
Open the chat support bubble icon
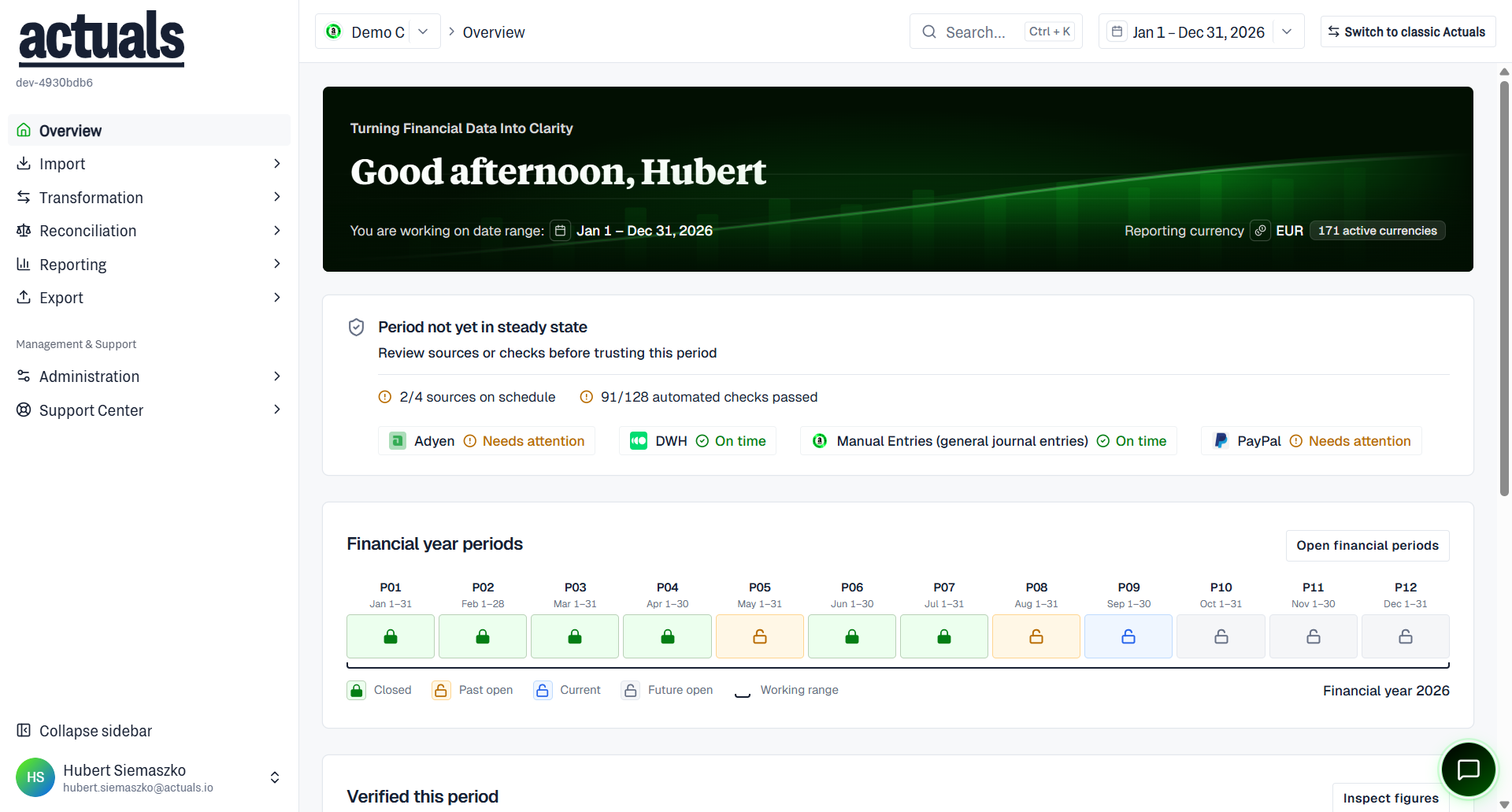(x=1469, y=769)
